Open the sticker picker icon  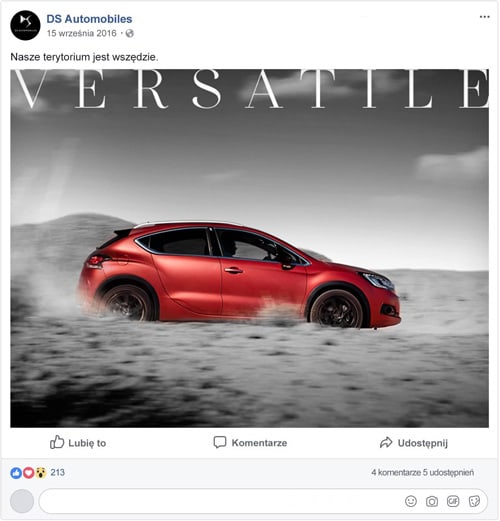pos(474,501)
